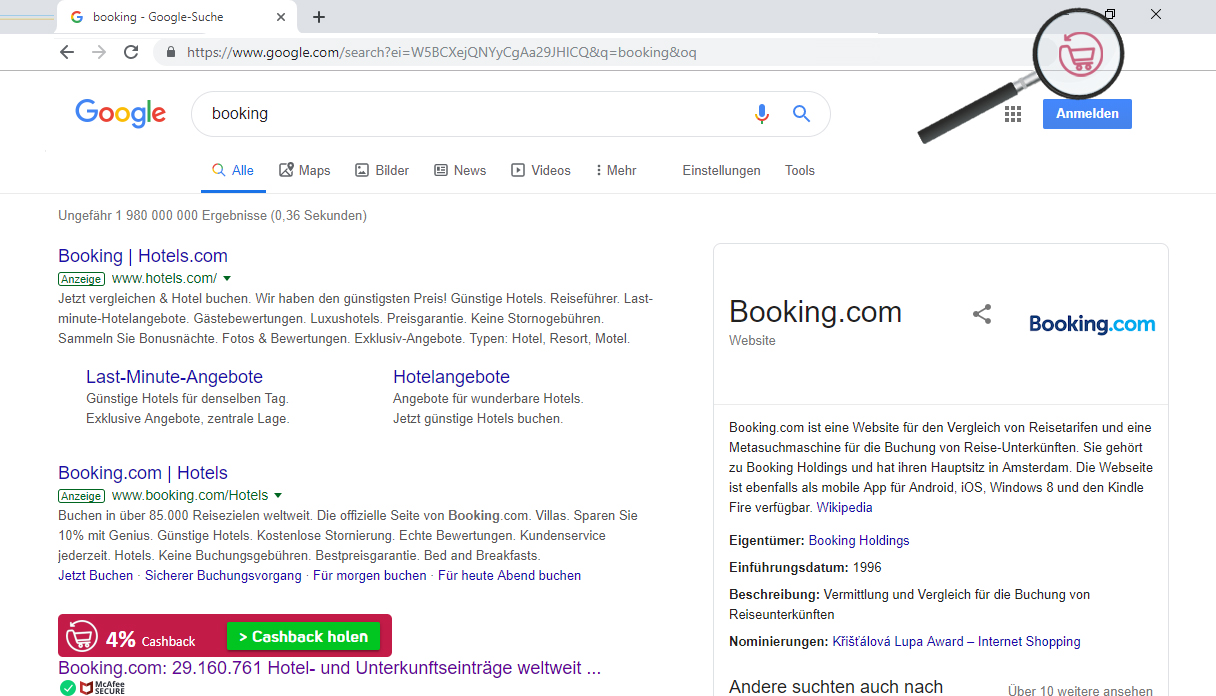The image size is (1216, 696).
Task: Click the Sicherer Buchungsvorgang link
Action: tap(223, 576)
